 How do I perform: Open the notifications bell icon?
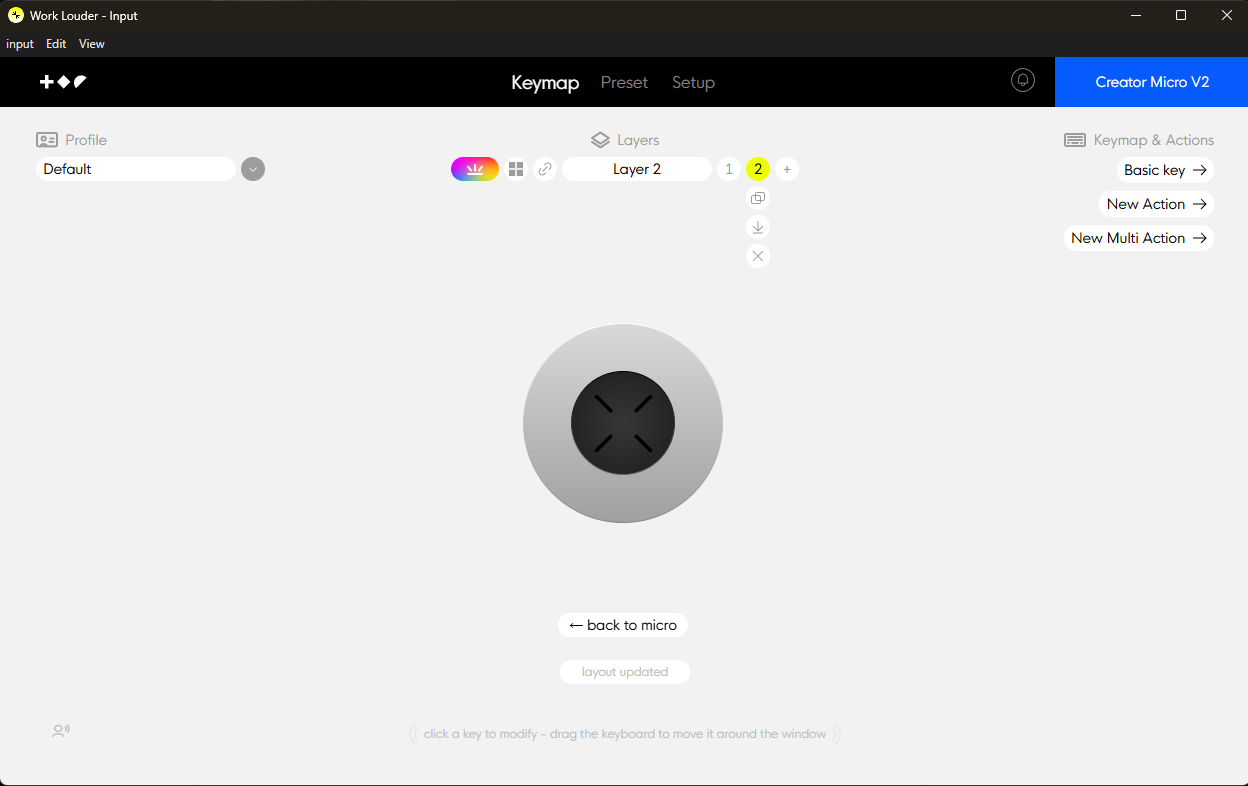tap(1023, 81)
